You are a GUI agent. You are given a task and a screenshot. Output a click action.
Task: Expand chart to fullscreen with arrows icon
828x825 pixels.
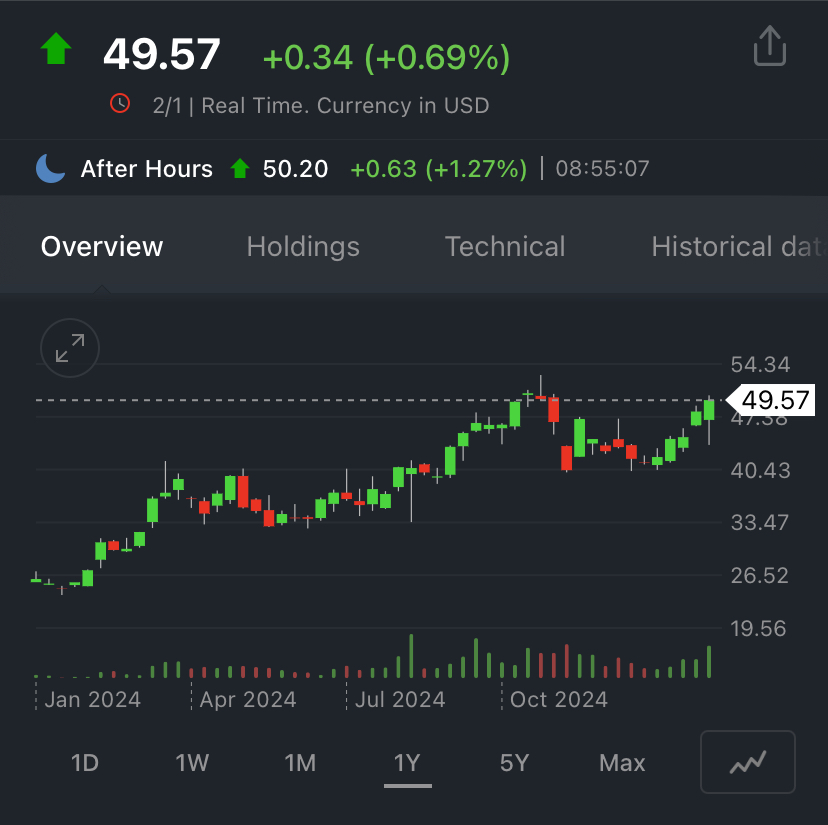click(x=70, y=348)
